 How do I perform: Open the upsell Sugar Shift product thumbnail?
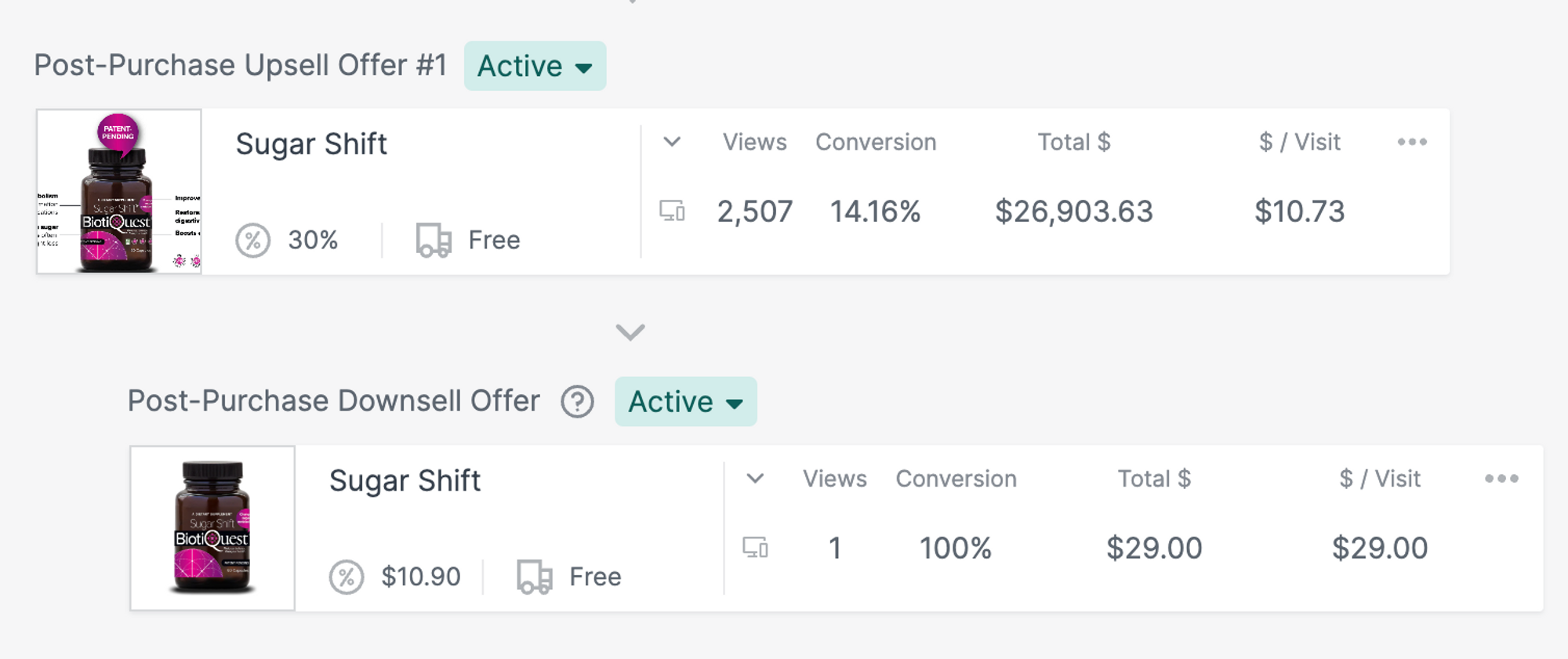pyautogui.click(x=119, y=192)
